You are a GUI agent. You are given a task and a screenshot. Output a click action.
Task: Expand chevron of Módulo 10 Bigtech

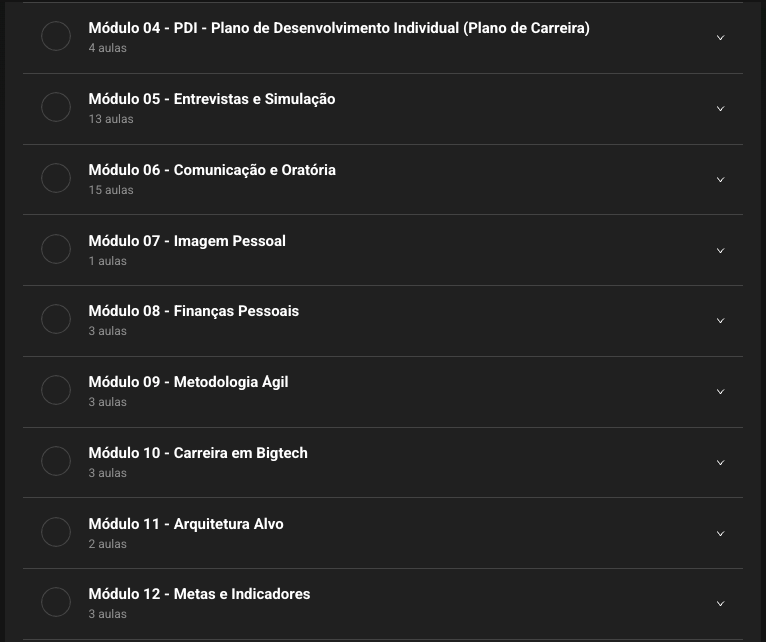720,463
